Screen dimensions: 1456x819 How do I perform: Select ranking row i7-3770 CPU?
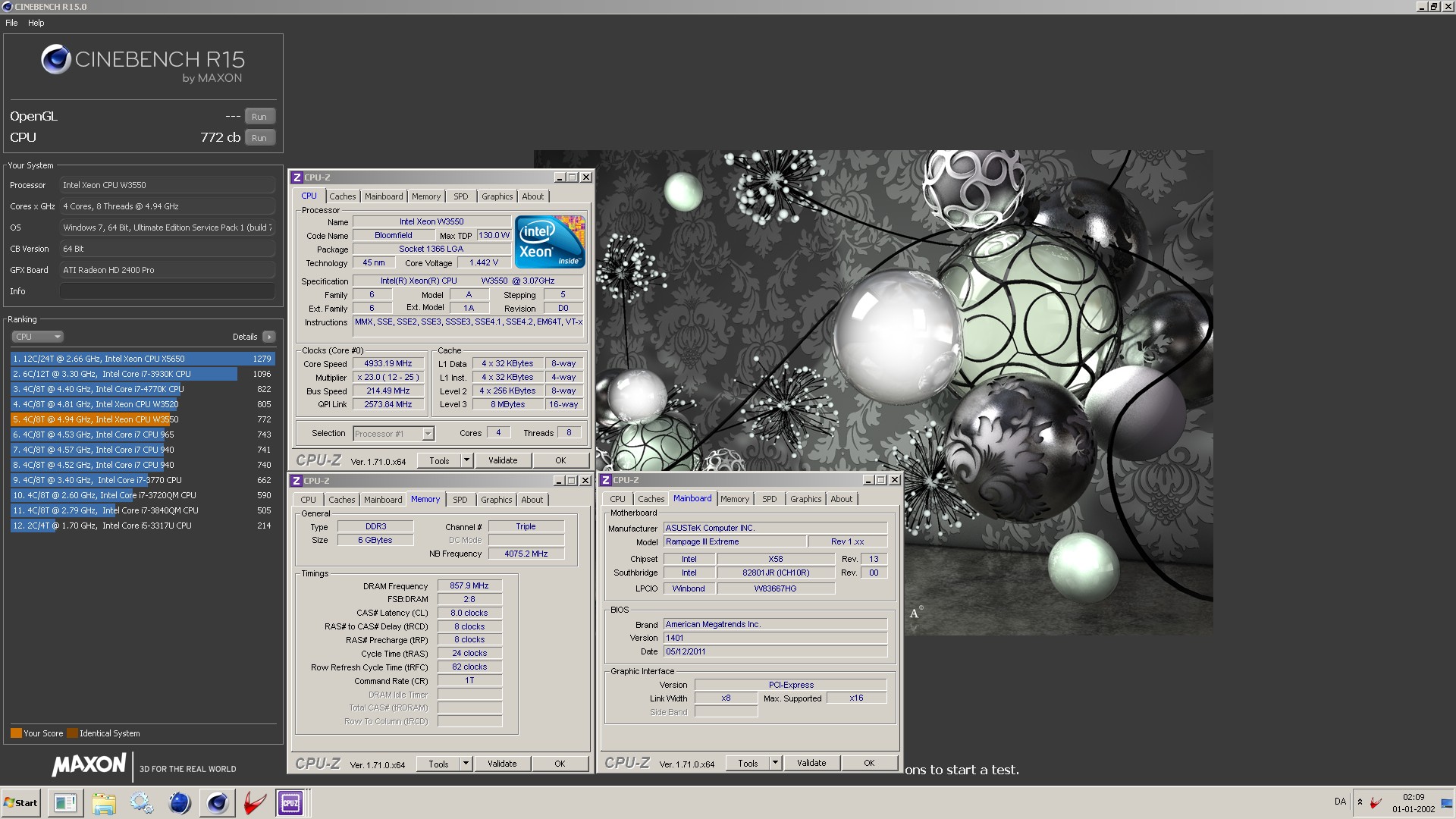pos(143,480)
